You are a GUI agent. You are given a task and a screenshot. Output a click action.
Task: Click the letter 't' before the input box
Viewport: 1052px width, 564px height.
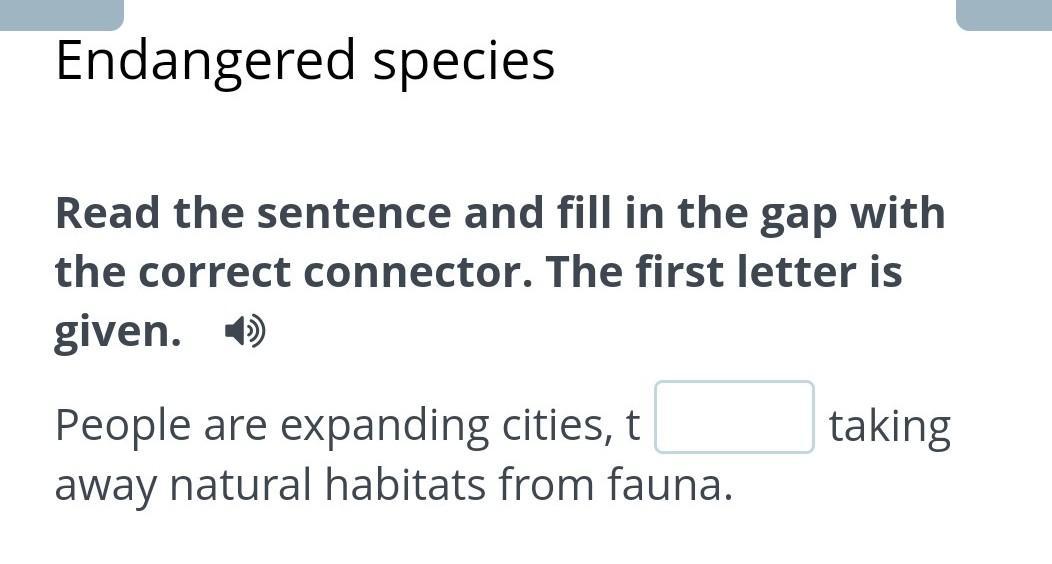point(632,426)
